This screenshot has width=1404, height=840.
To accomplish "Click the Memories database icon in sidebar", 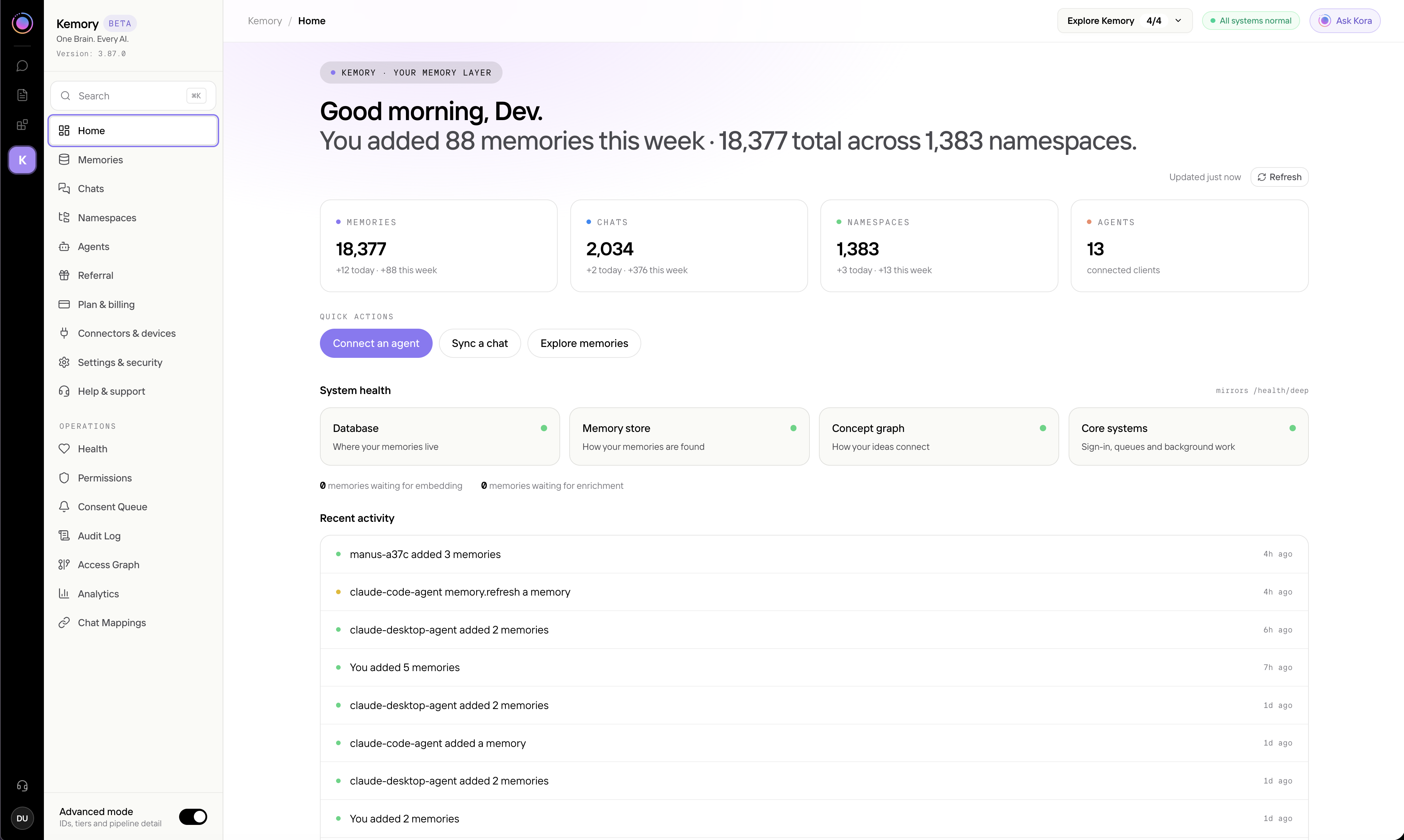I will tap(65, 160).
